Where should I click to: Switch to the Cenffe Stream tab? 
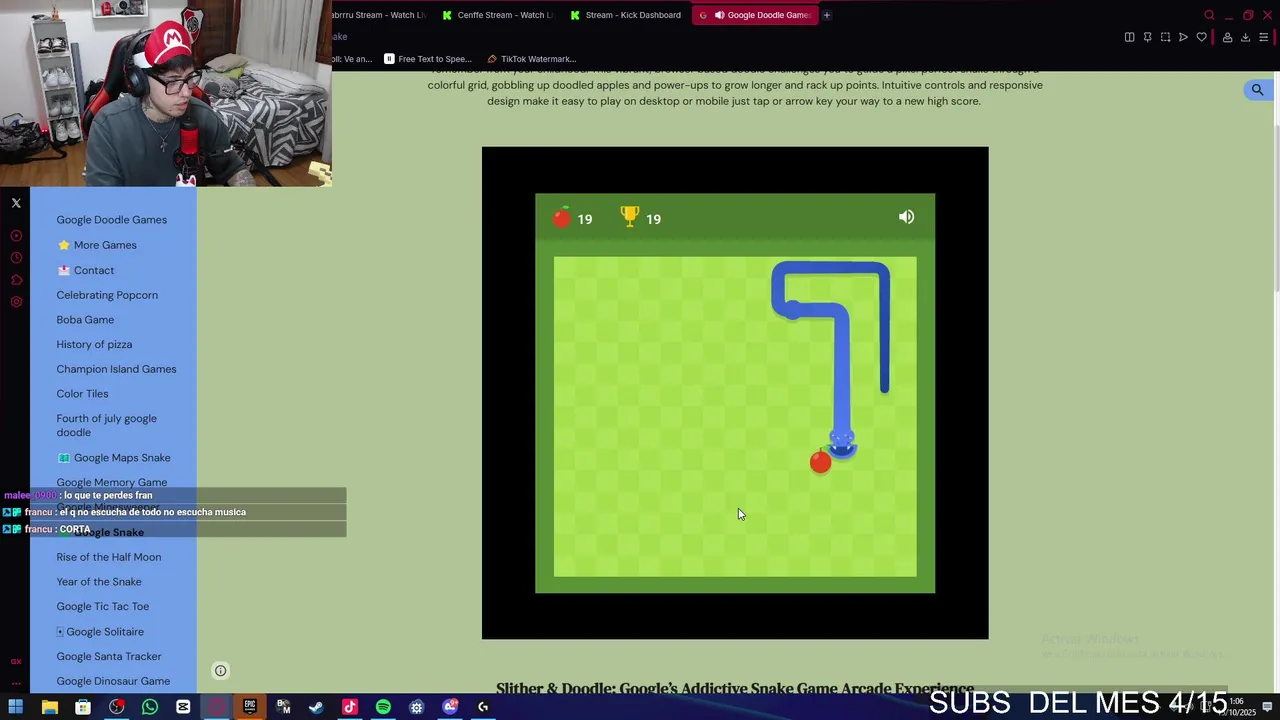498,15
